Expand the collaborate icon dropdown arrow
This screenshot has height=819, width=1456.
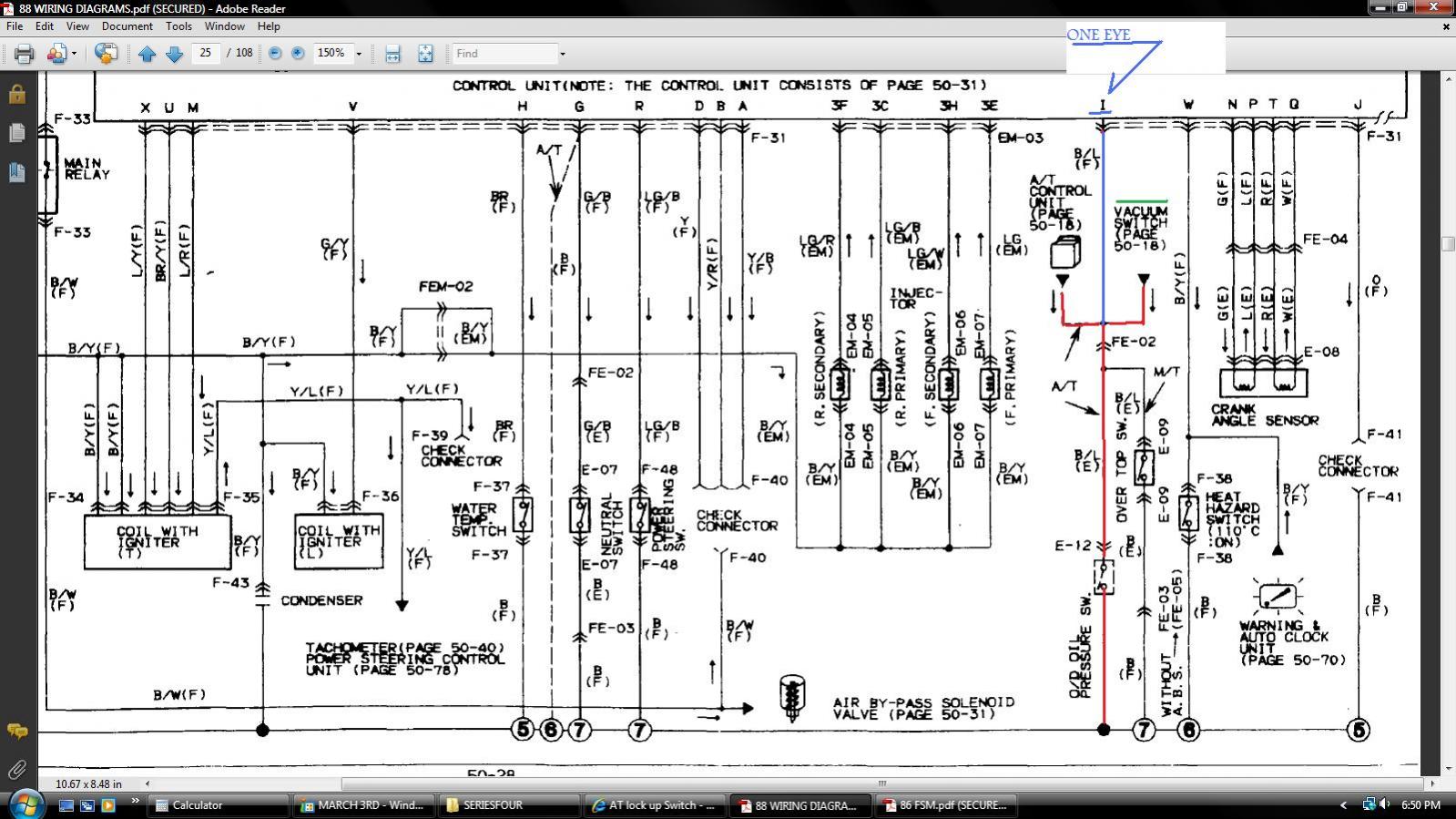point(74,54)
